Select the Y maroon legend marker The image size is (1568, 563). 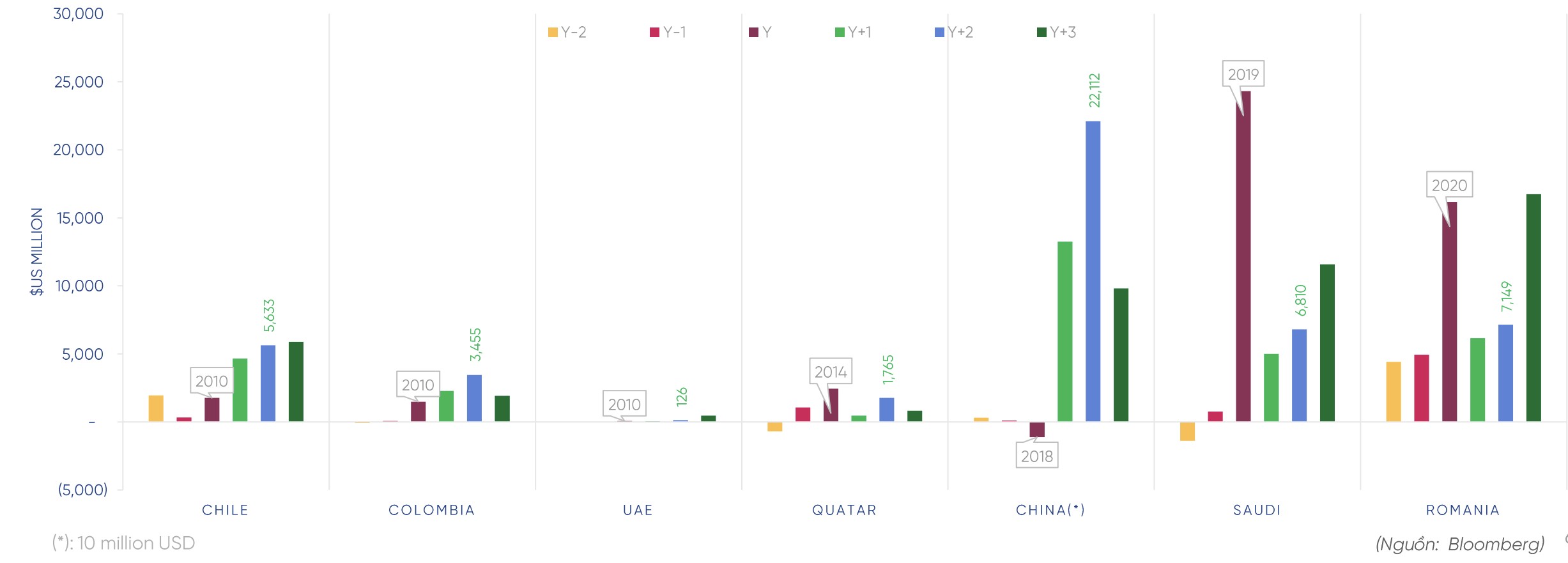pos(753,33)
